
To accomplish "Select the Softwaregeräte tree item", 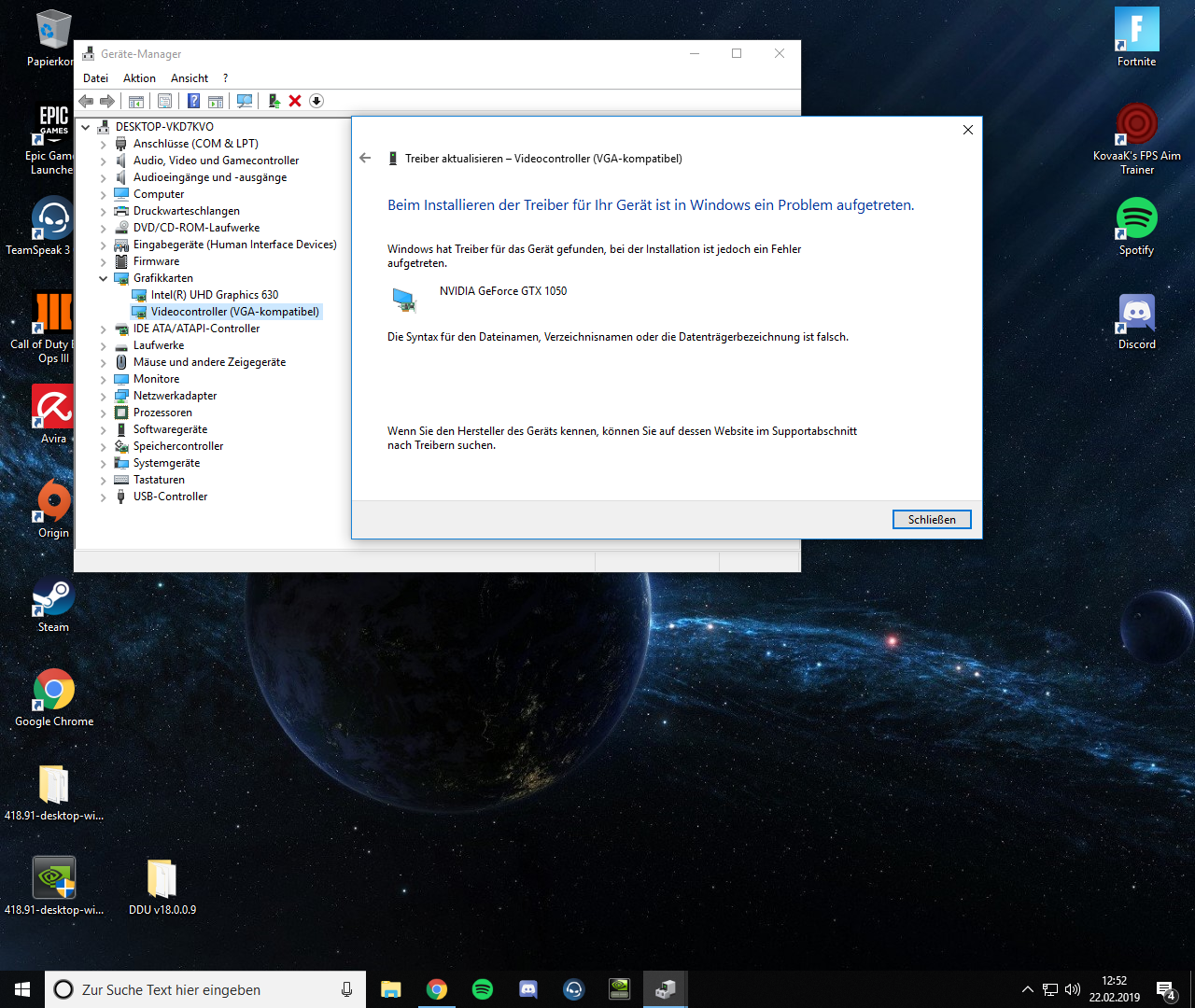I will tap(170, 429).
